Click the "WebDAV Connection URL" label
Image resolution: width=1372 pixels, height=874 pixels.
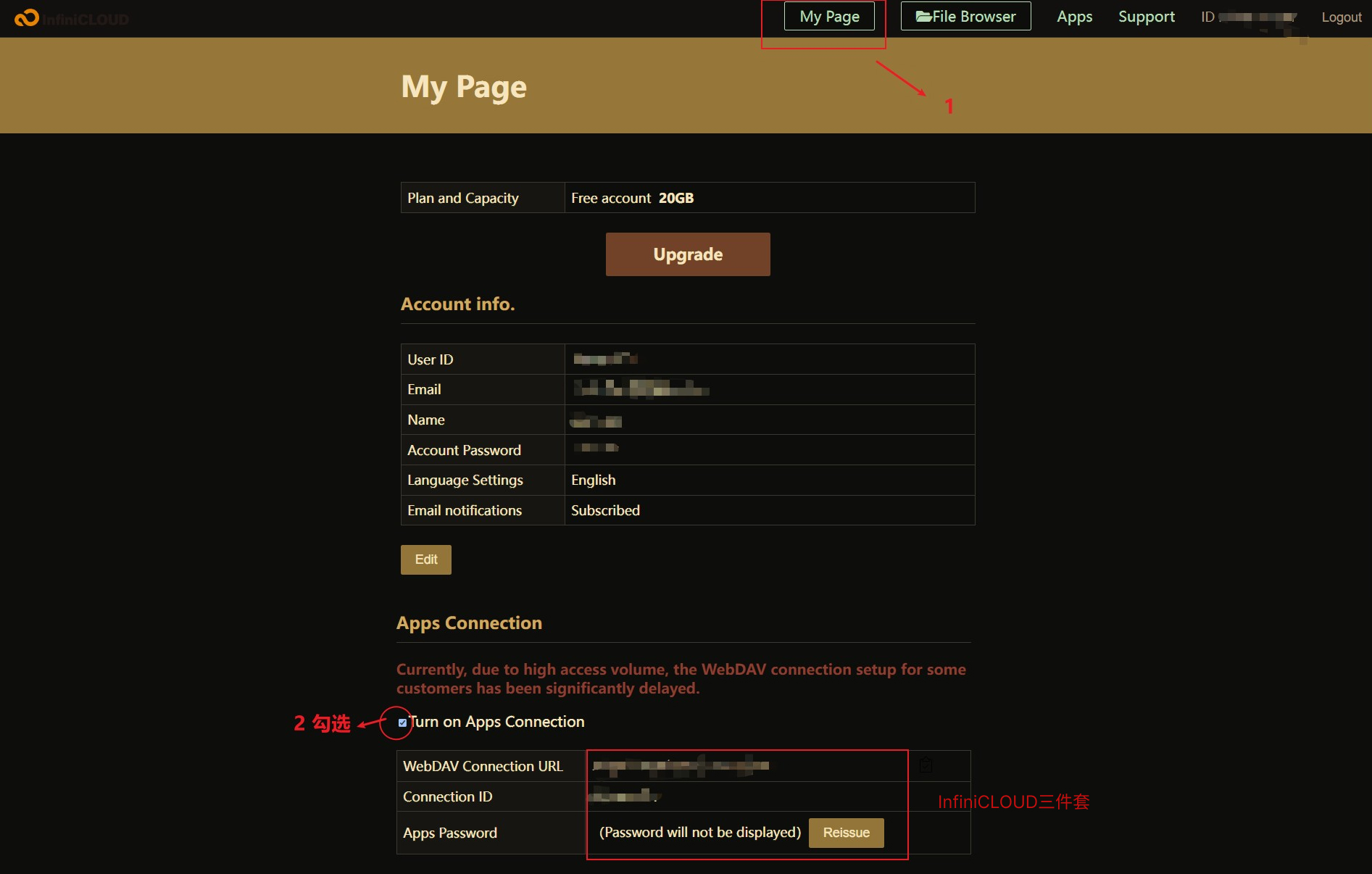pos(483,766)
